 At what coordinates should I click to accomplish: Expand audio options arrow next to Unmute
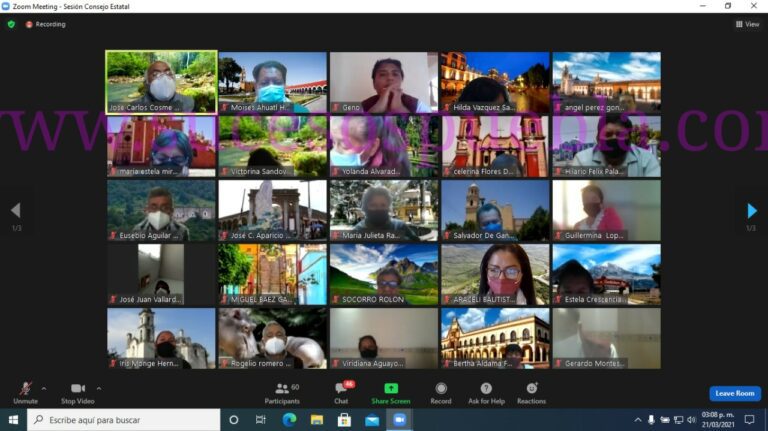coord(43,387)
